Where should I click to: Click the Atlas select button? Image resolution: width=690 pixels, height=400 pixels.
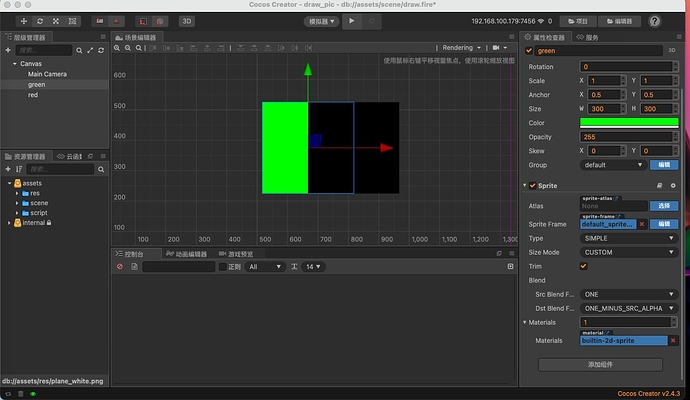click(x=664, y=206)
